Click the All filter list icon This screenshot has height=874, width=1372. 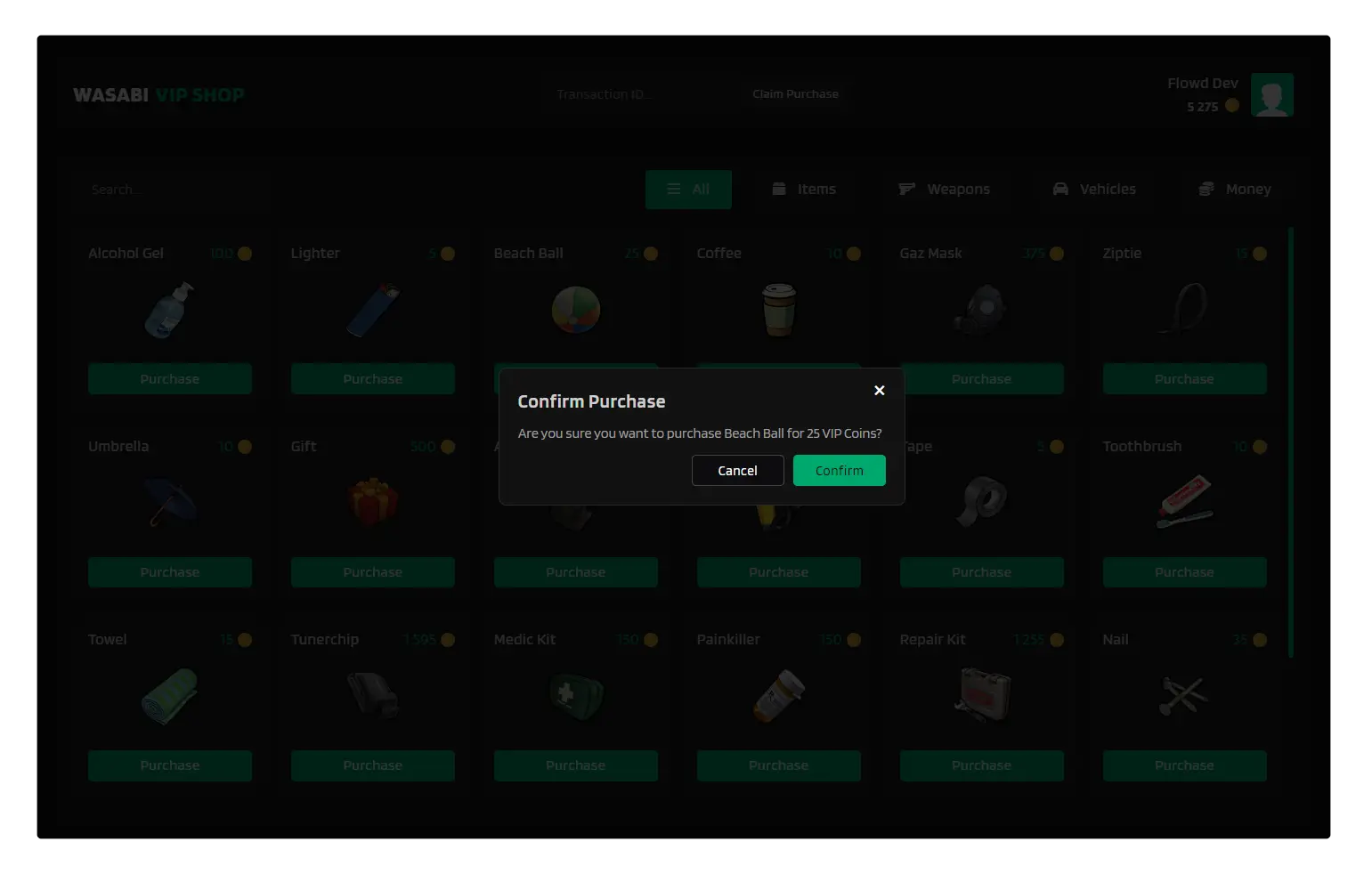coord(672,189)
